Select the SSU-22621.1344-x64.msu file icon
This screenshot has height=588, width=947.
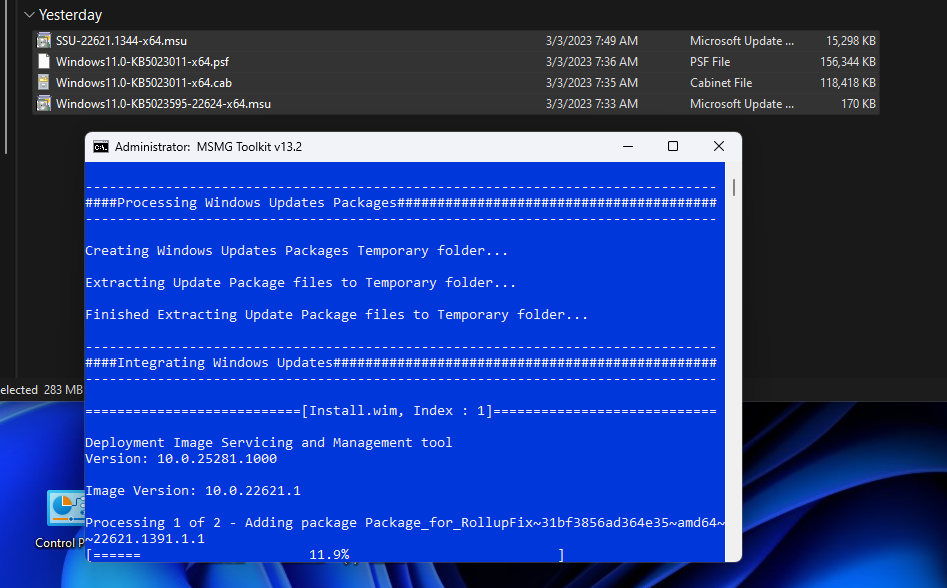43,40
